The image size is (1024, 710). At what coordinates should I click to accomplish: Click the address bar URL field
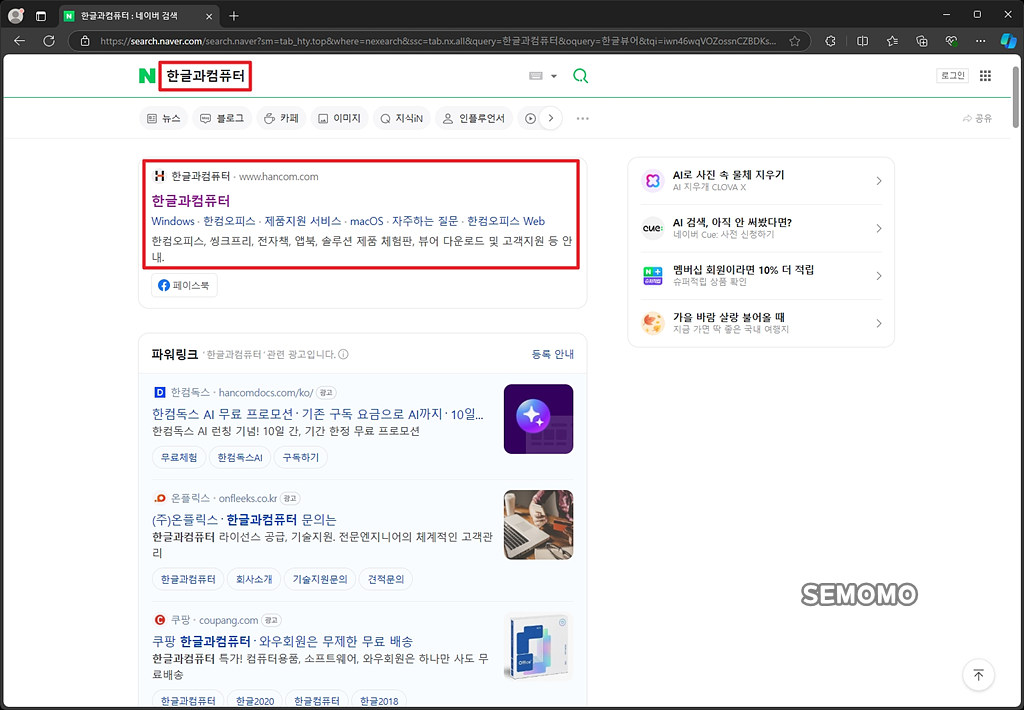[438, 41]
